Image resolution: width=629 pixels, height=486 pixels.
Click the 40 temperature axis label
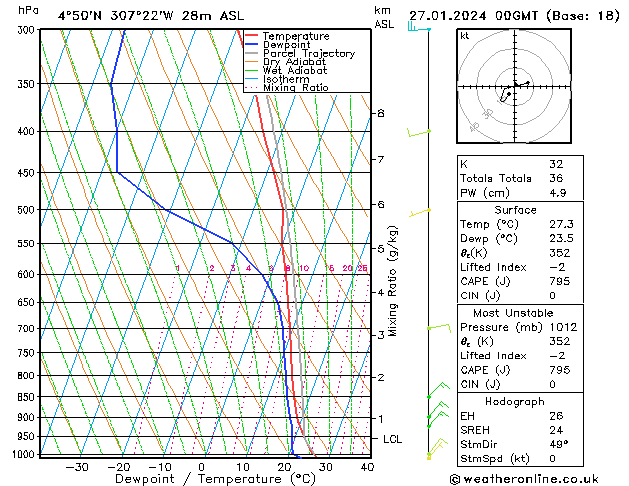click(367, 468)
